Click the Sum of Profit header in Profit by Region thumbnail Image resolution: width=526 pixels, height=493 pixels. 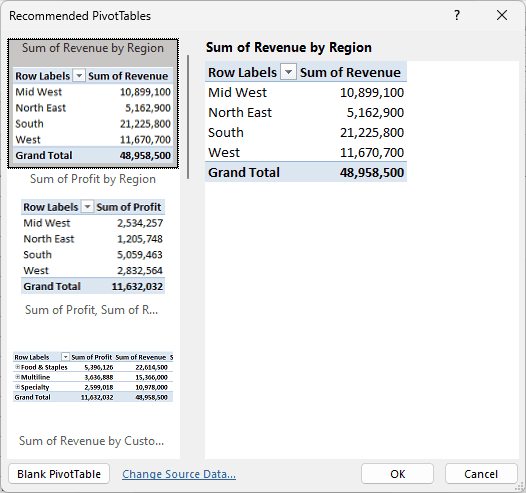[x=129, y=207]
